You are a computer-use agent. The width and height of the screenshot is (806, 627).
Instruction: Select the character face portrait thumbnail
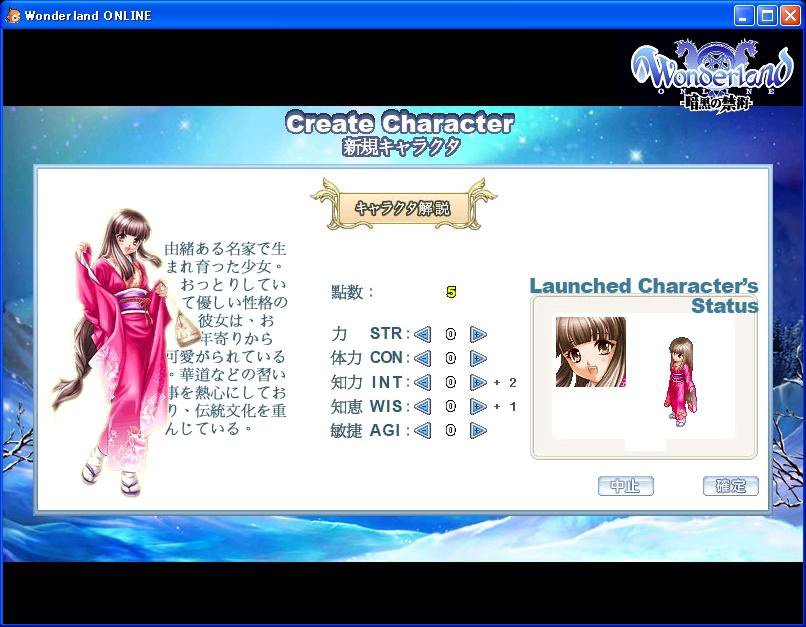[x=591, y=352]
